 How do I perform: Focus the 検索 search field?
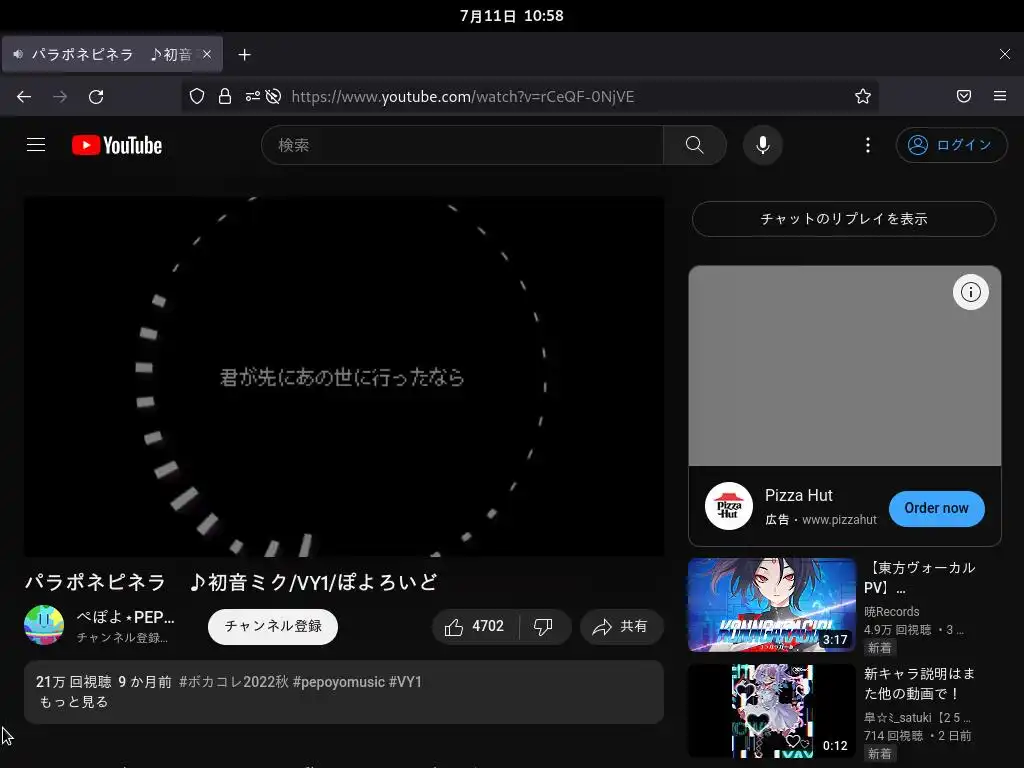[x=462, y=145]
